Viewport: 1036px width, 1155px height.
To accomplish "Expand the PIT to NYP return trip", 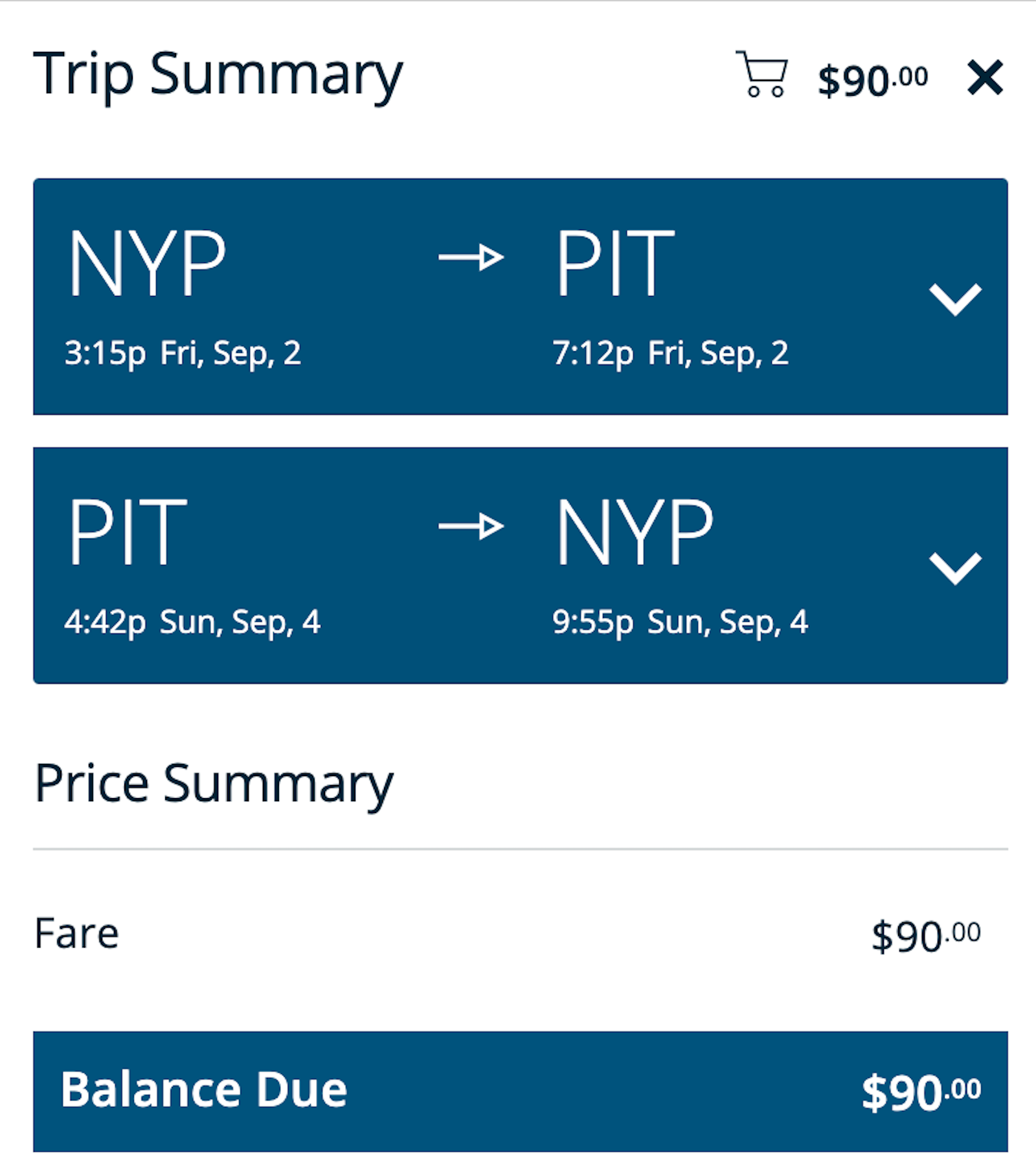I will coord(954,568).
